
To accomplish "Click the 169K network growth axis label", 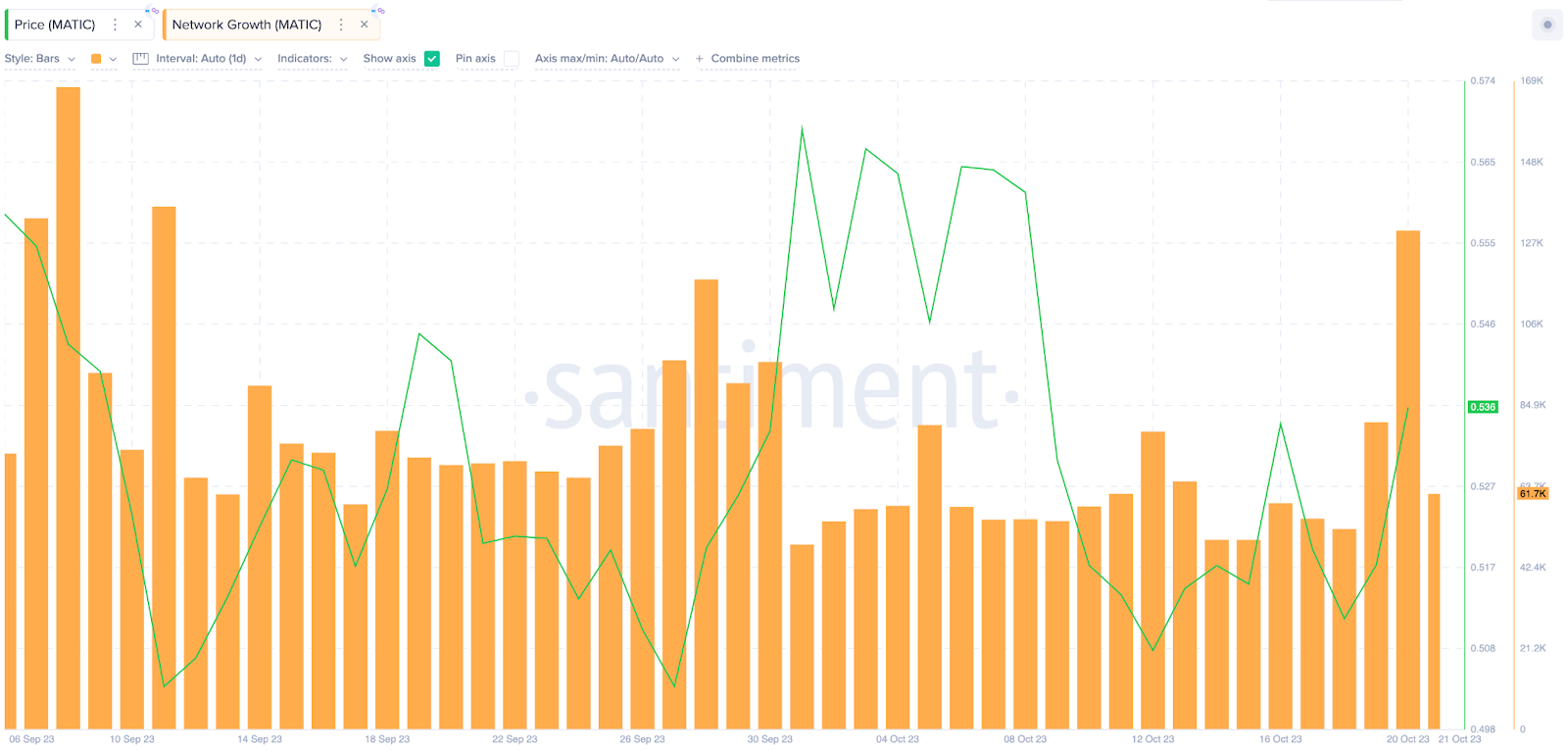I will coord(1532,80).
